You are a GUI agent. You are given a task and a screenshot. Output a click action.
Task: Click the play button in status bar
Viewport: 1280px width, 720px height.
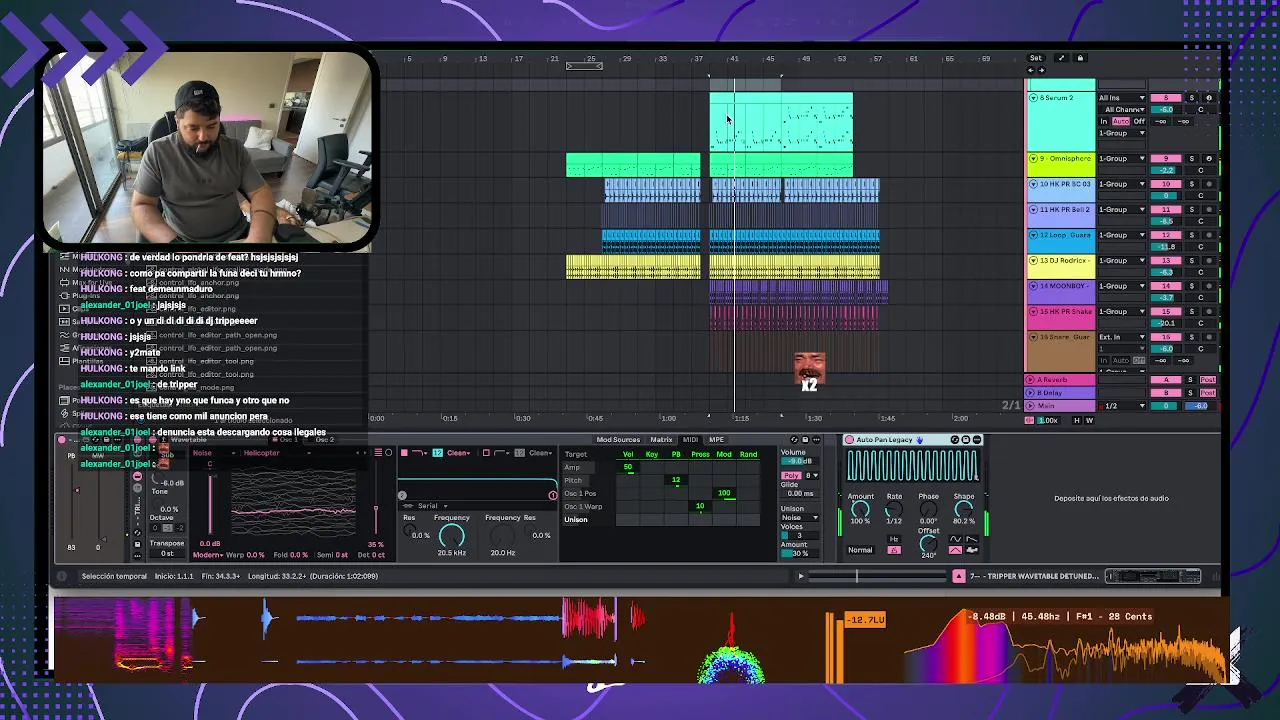801,576
